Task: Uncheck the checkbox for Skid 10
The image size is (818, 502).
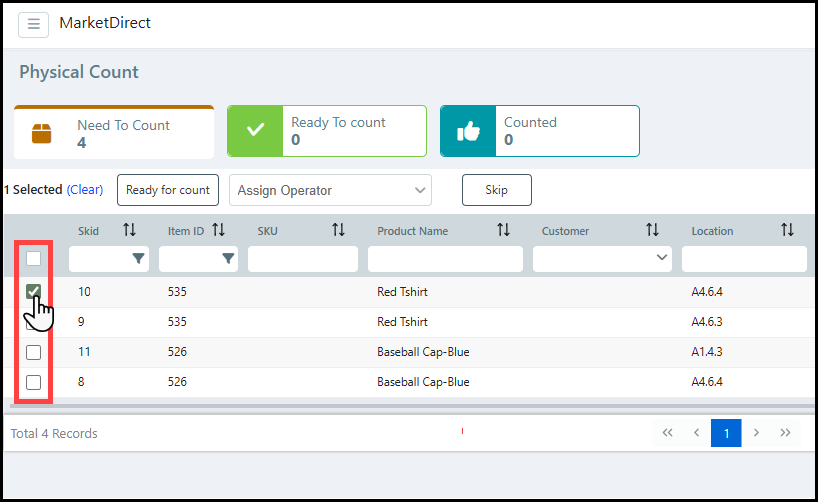Action: point(33,292)
